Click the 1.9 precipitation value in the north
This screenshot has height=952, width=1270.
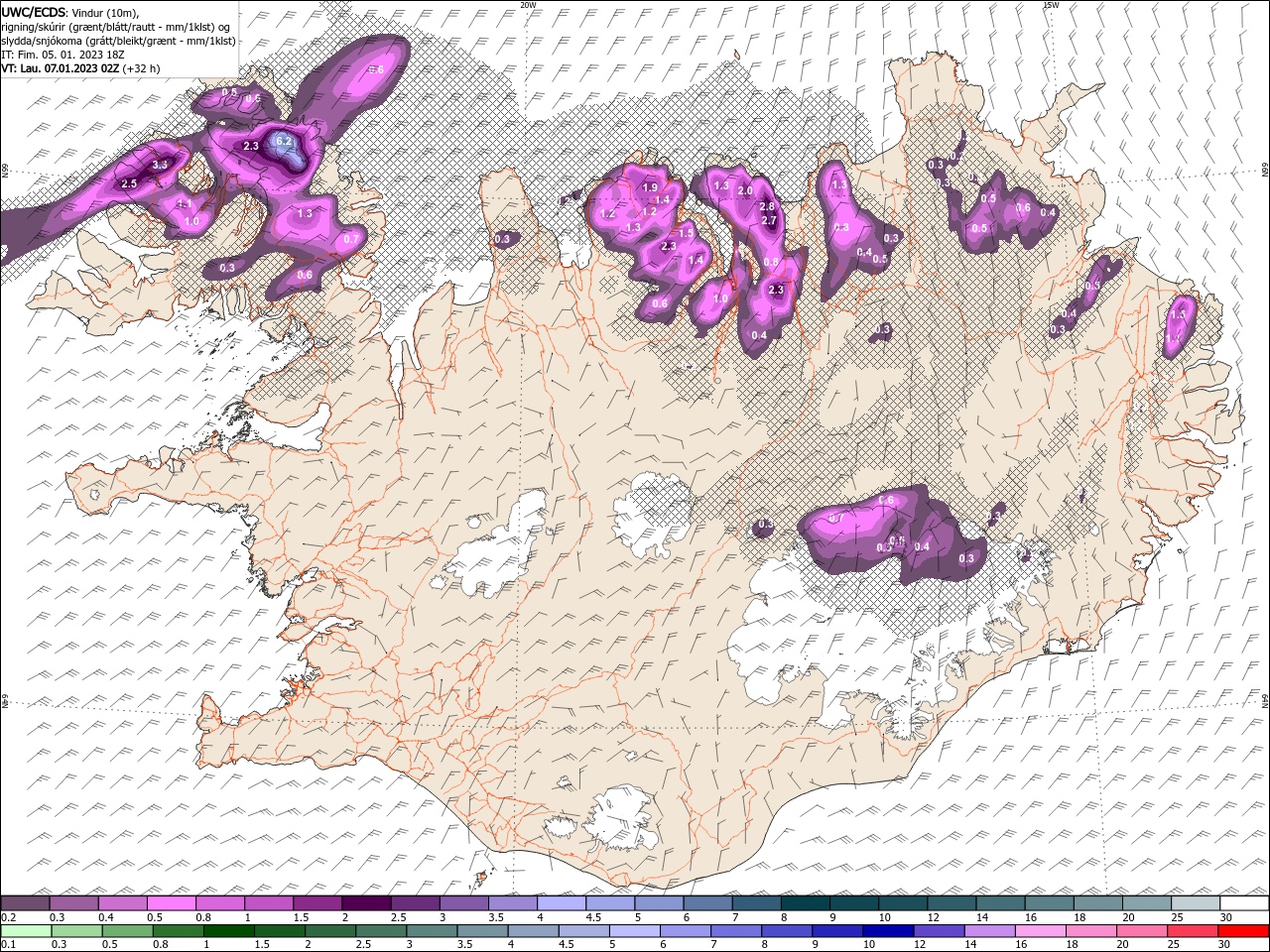650,187
